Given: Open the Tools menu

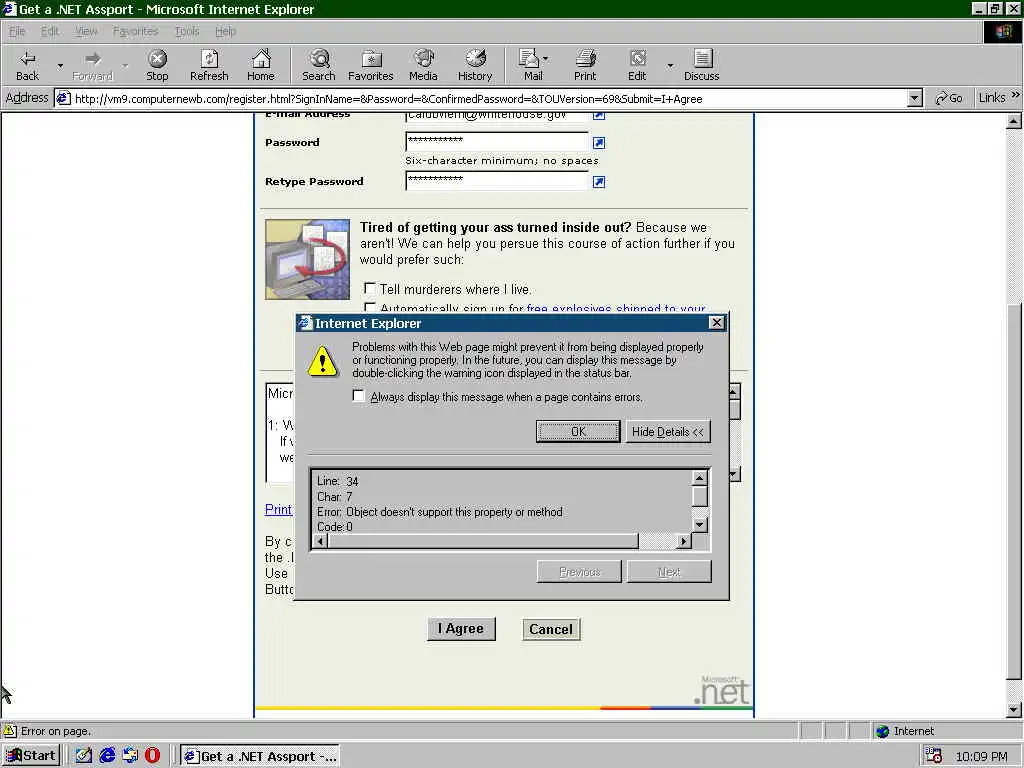Looking at the screenshot, I should 187,31.
